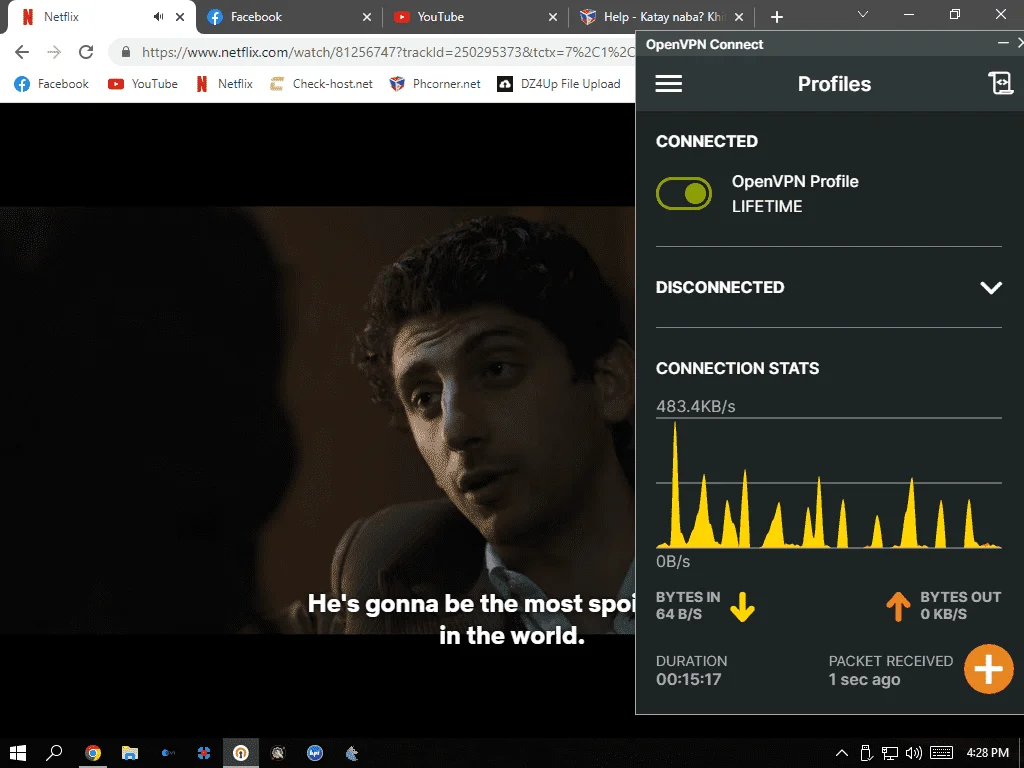This screenshot has width=1024, height=768.
Task: Go forward in the browser
Action: tap(54, 52)
